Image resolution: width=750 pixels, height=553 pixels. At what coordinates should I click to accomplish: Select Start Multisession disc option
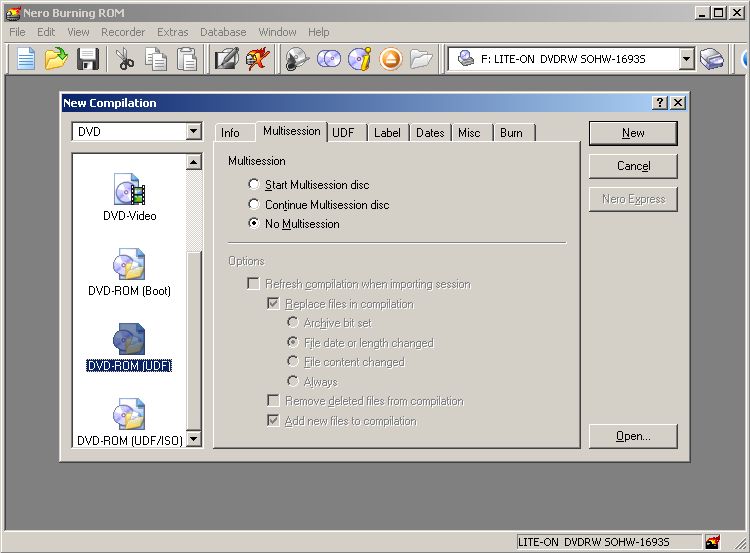[x=254, y=185]
